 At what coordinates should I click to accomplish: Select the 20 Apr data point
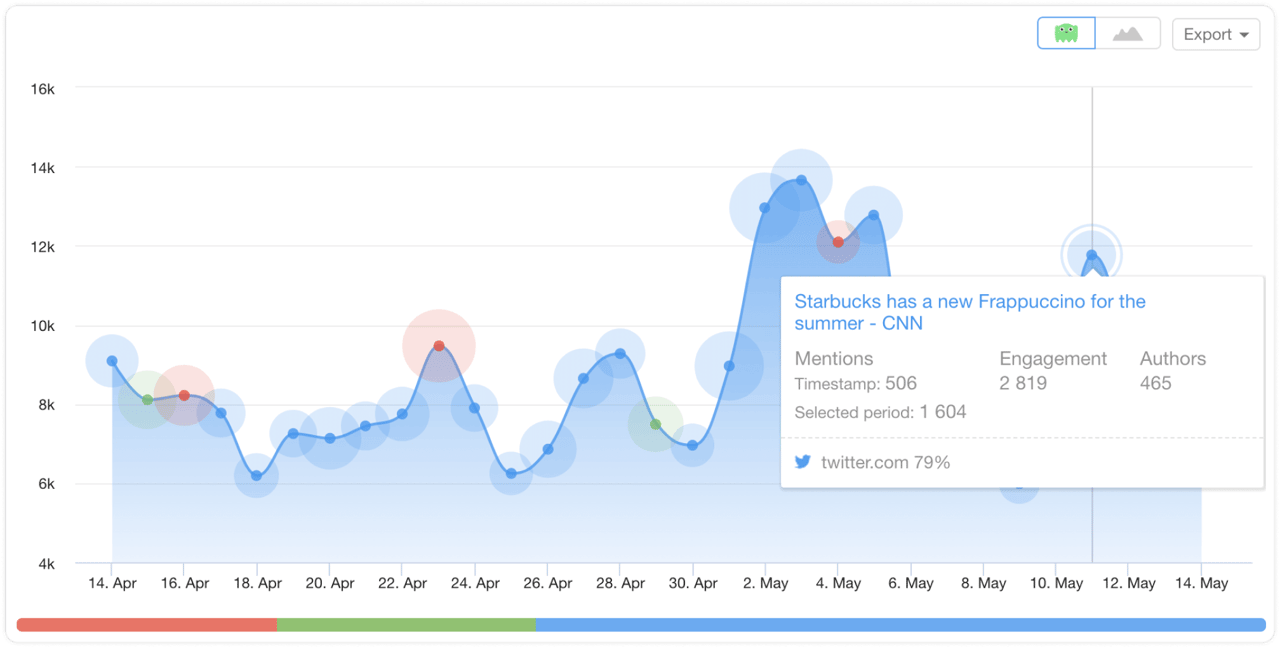[x=329, y=438]
